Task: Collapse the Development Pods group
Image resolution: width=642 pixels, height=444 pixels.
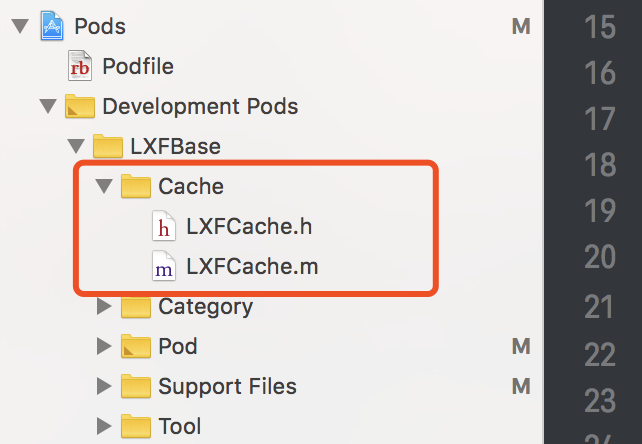Action: point(48,106)
